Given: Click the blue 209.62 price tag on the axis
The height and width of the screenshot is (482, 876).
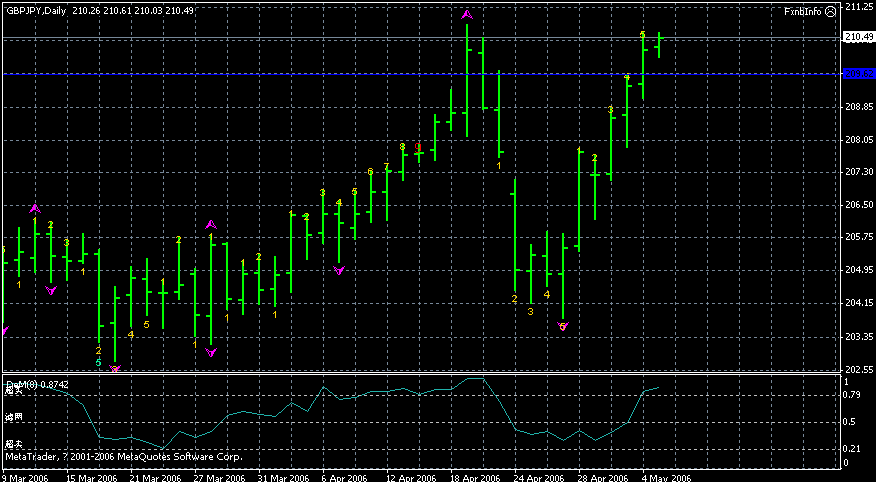Looking at the screenshot, I should click(x=858, y=74).
